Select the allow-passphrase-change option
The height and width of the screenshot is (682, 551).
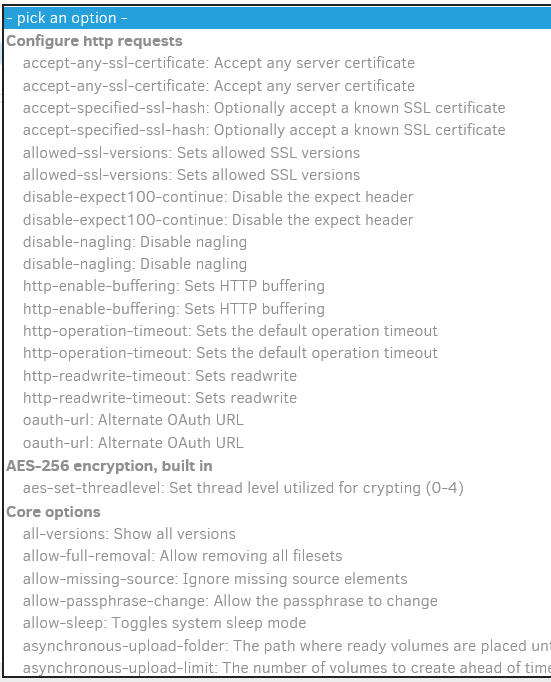(277, 601)
